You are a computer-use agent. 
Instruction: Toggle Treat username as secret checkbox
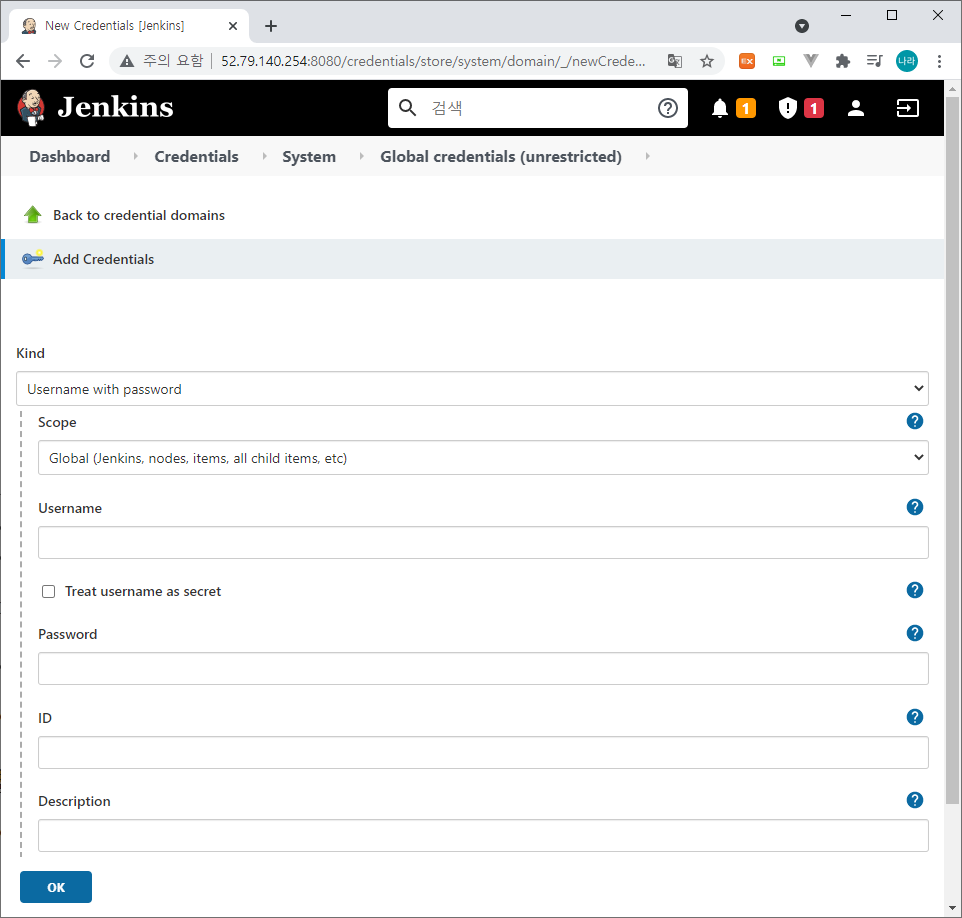(x=48, y=592)
